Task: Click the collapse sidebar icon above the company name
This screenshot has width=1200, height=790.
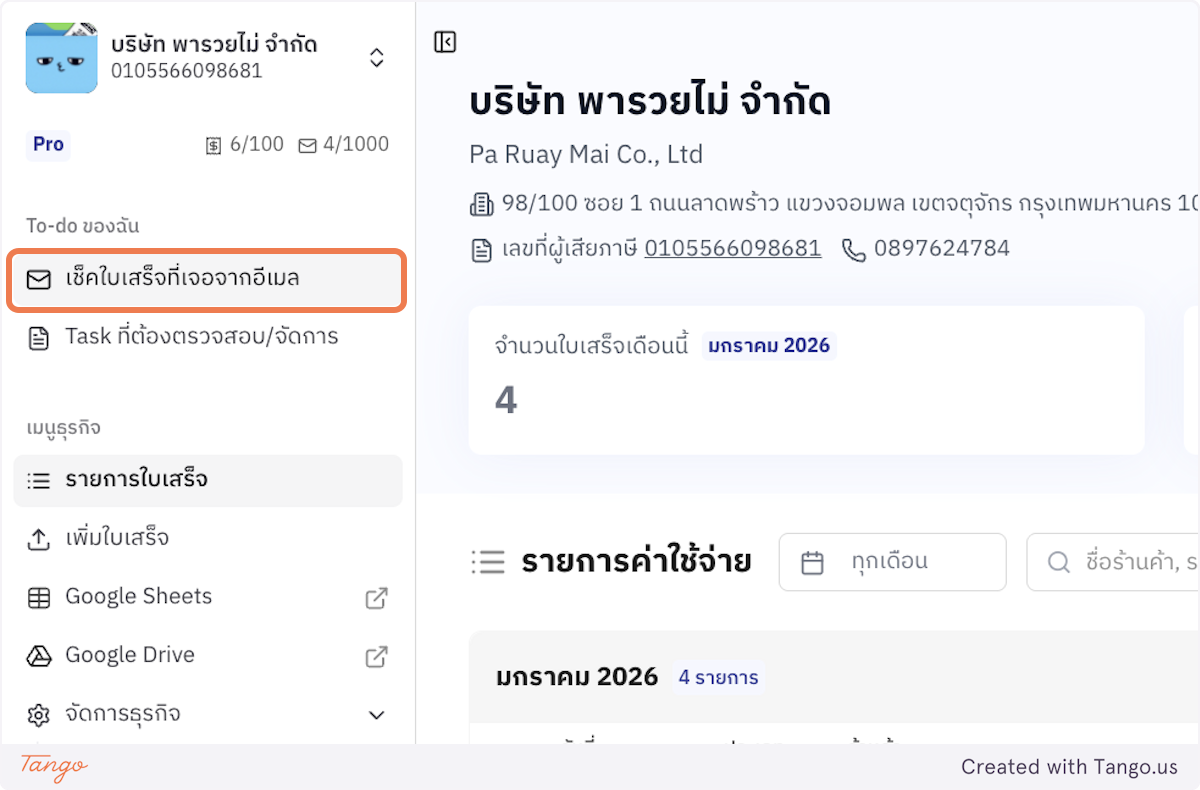Action: pyautogui.click(x=444, y=42)
